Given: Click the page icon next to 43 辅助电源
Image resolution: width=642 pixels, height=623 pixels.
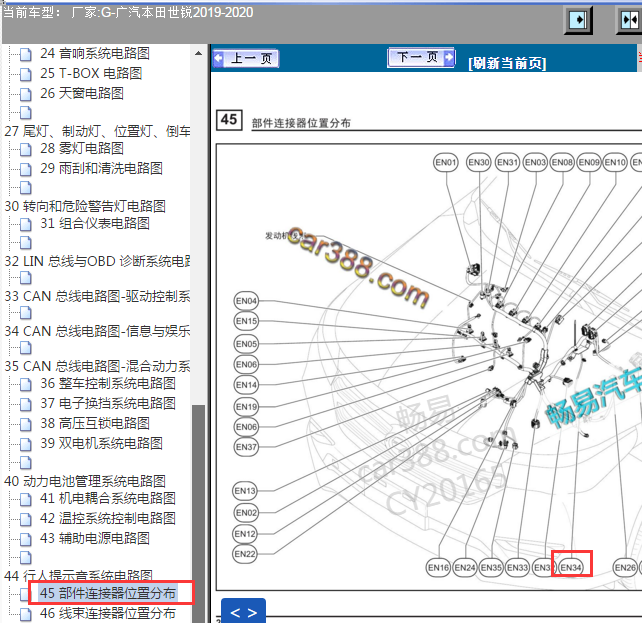Looking at the screenshot, I should coord(25,539).
